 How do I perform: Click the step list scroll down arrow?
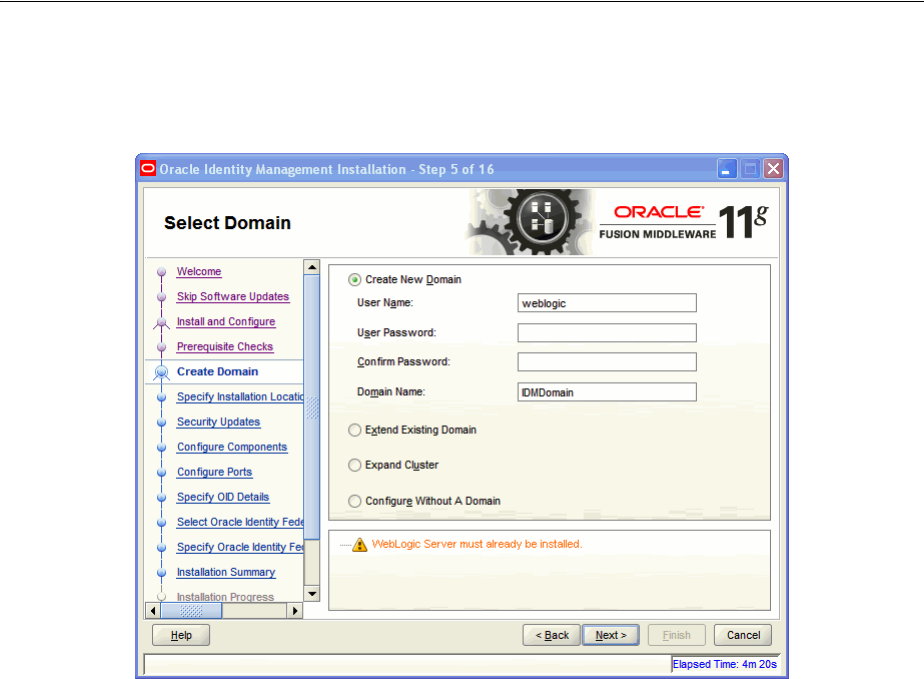pos(312,594)
